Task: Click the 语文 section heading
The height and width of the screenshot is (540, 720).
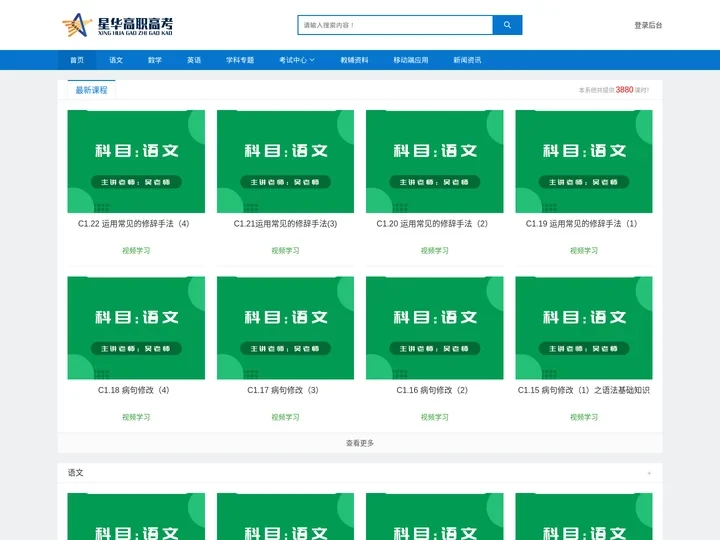Action: (x=75, y=472)
